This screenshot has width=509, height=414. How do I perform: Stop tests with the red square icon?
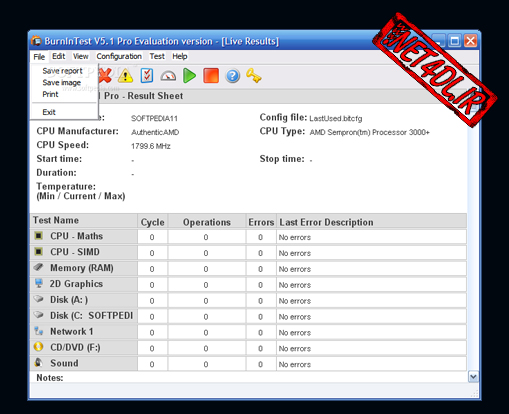coord(211,76)
